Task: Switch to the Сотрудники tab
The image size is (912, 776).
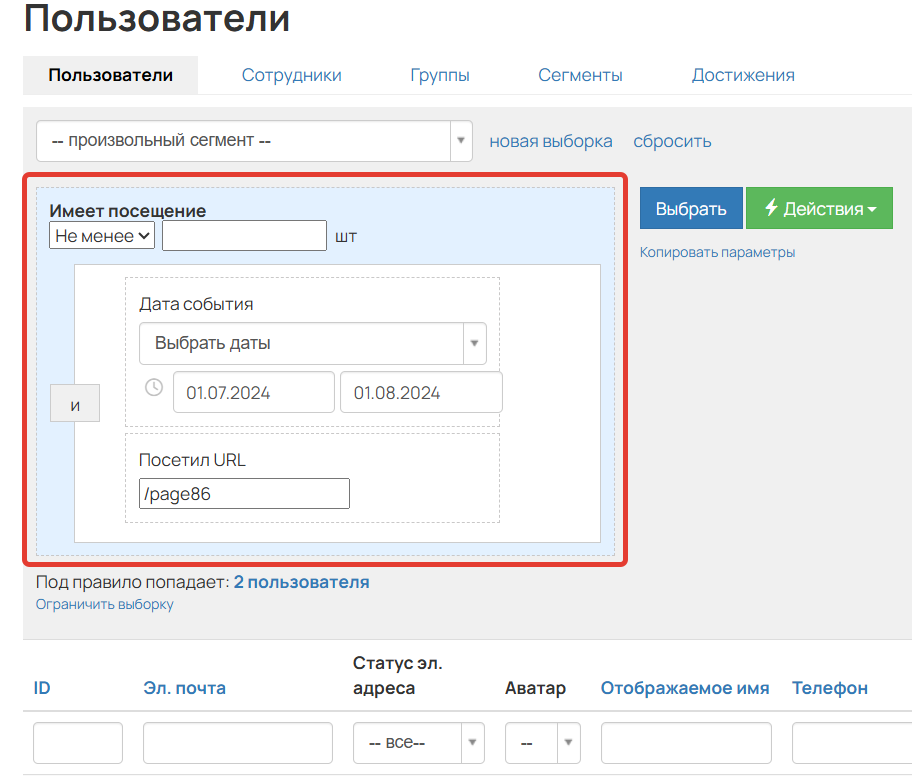Action: [291, 74]
